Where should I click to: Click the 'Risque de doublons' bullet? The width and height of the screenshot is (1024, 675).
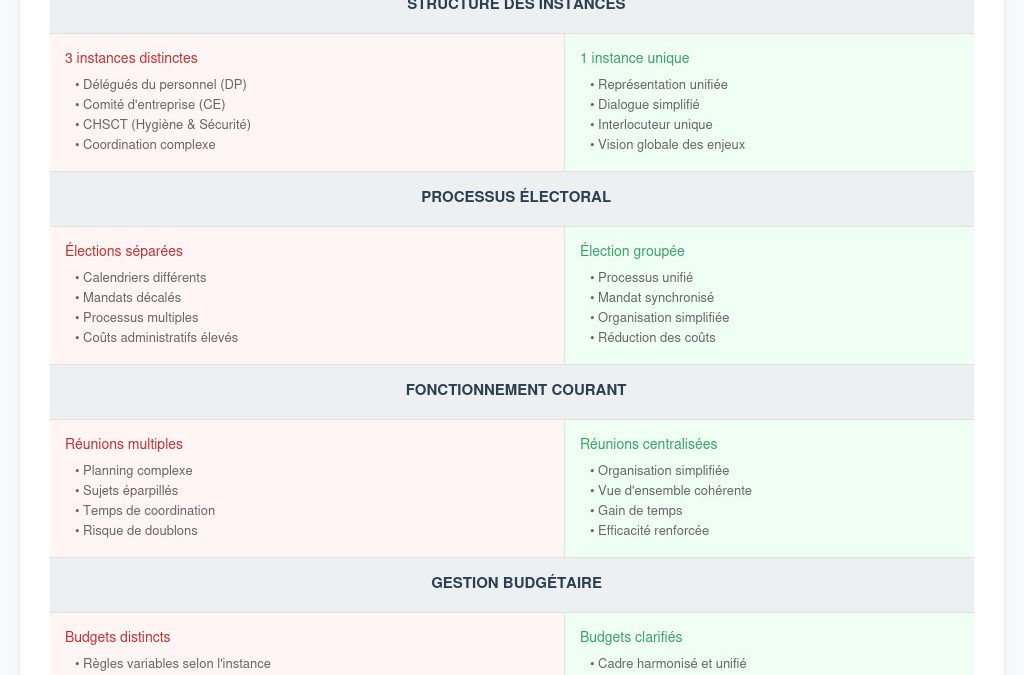click(x=140, y=530)
